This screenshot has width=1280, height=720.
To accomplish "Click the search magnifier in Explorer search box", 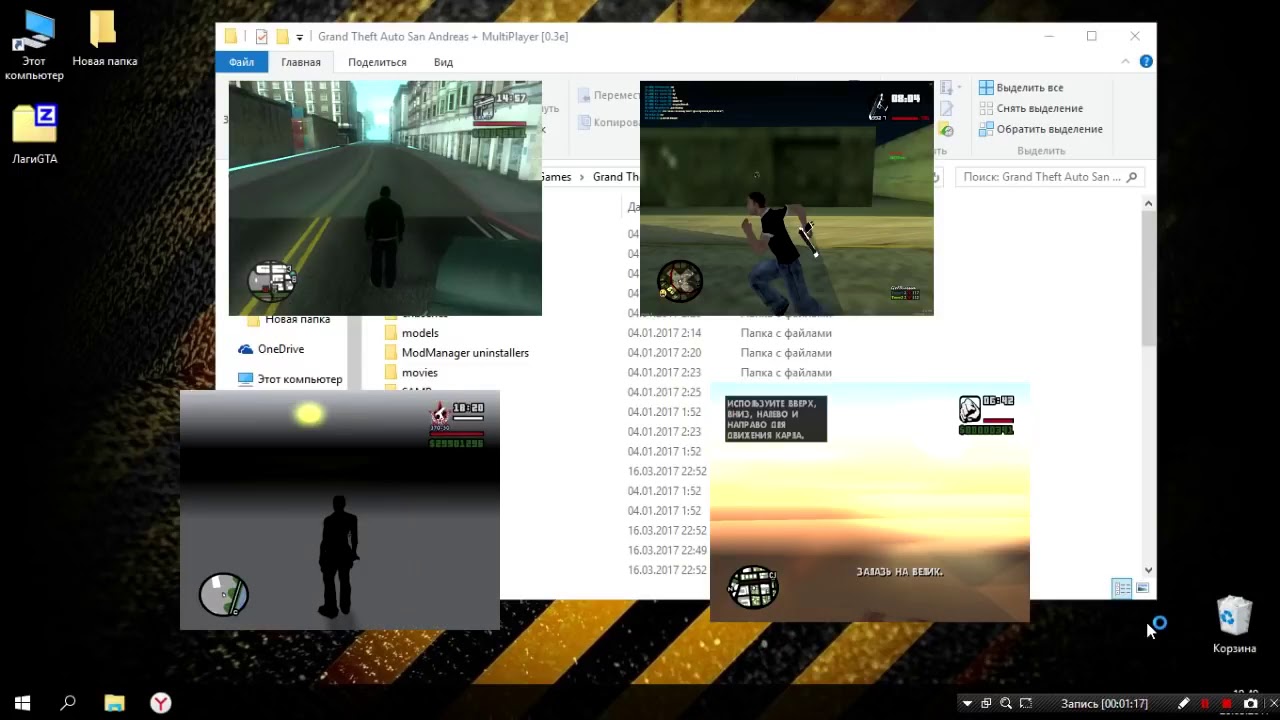I will pos(1132,177).
